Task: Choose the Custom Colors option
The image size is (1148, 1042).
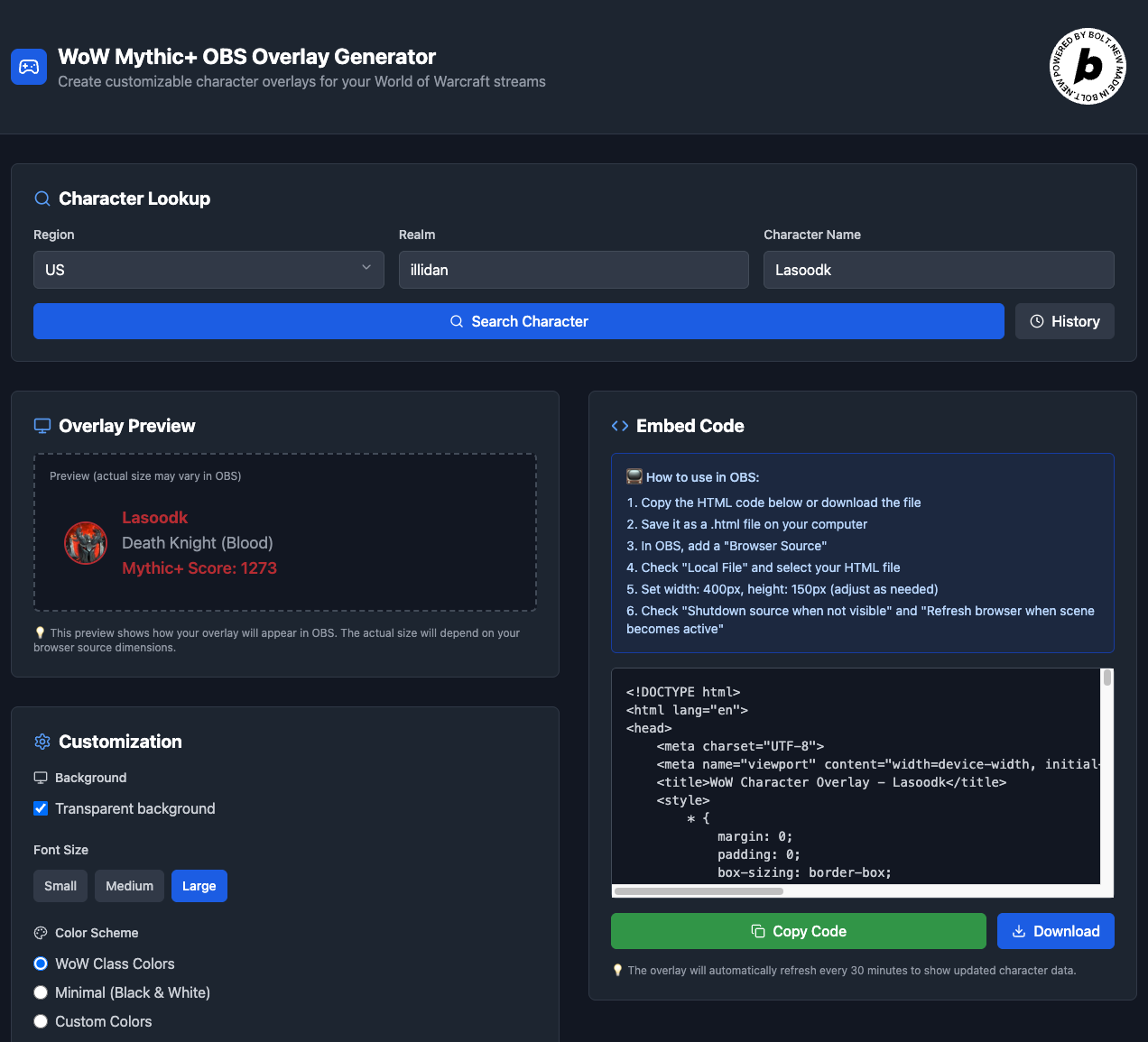Action: tap(41, 1021)
